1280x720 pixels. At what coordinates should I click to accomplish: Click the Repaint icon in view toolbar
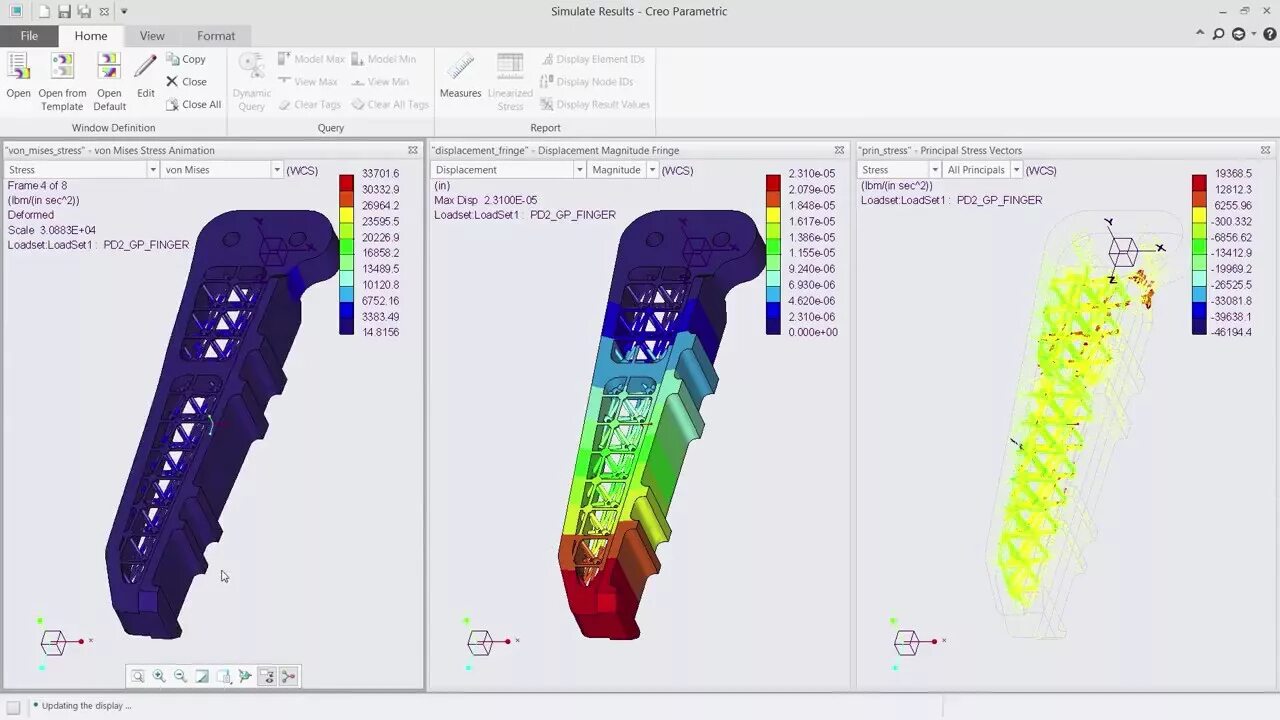(202, 676)
